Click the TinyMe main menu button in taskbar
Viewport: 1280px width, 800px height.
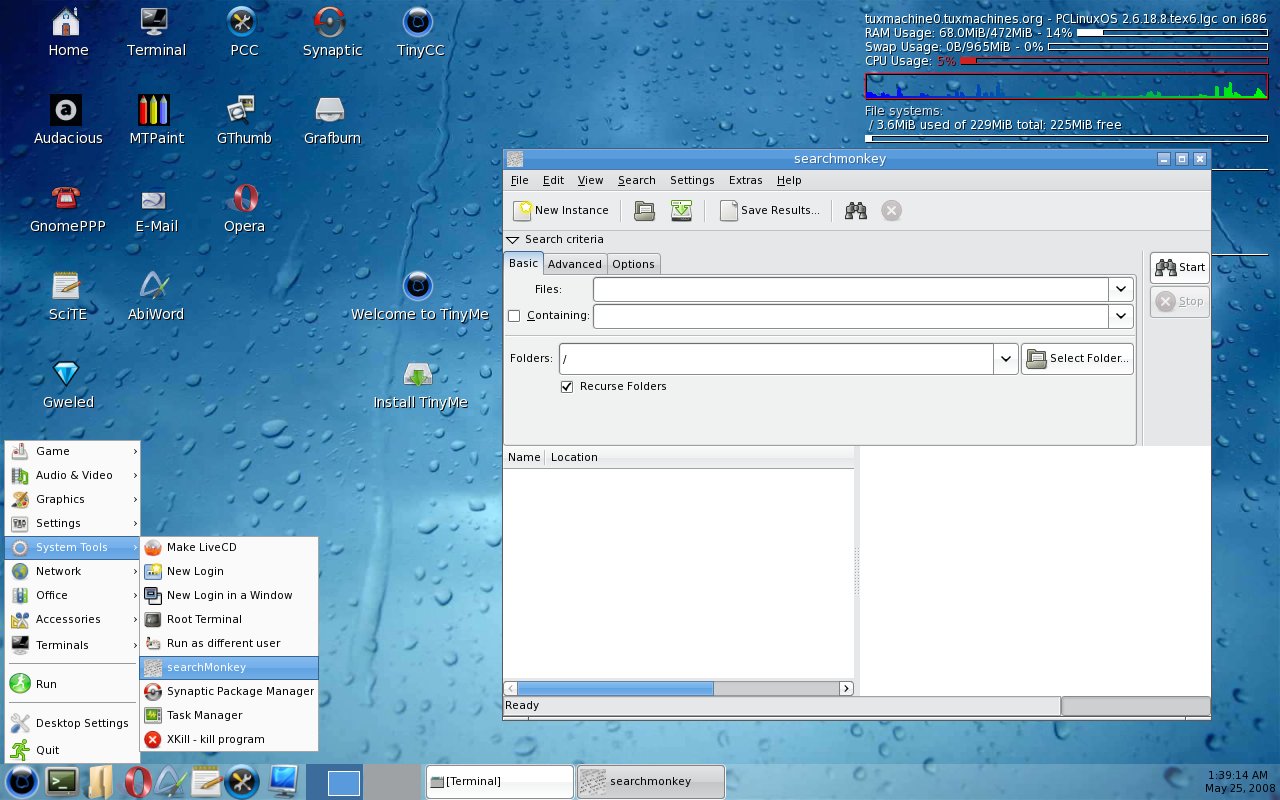point(20,780)
